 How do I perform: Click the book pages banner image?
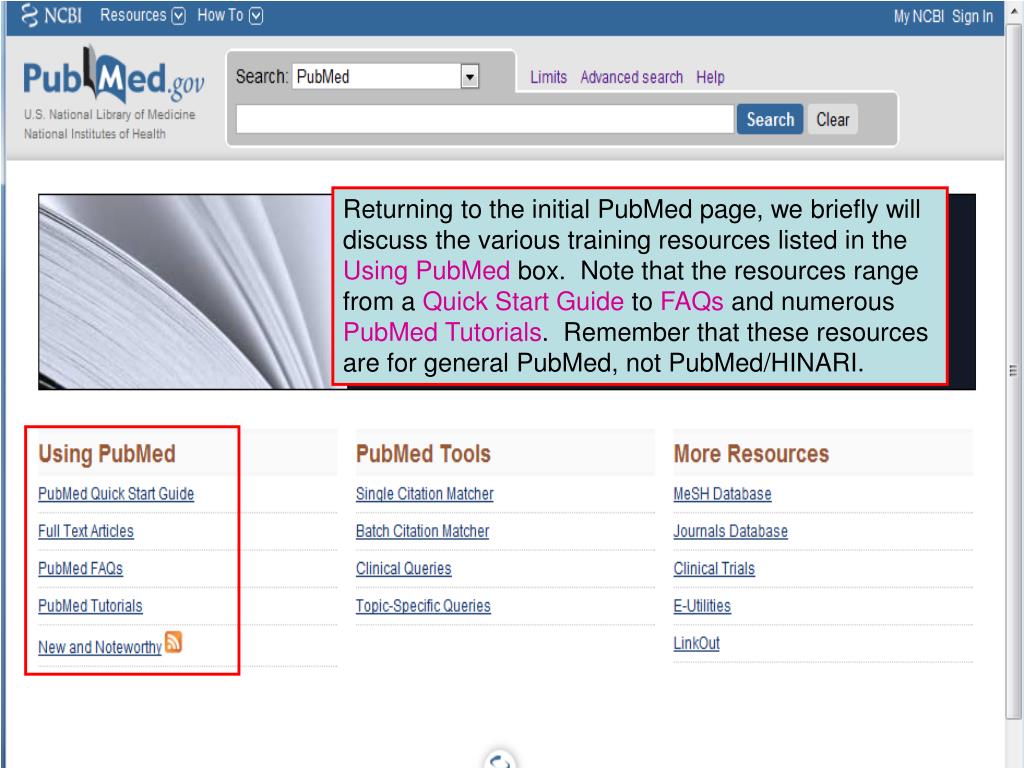pos(185,292)
